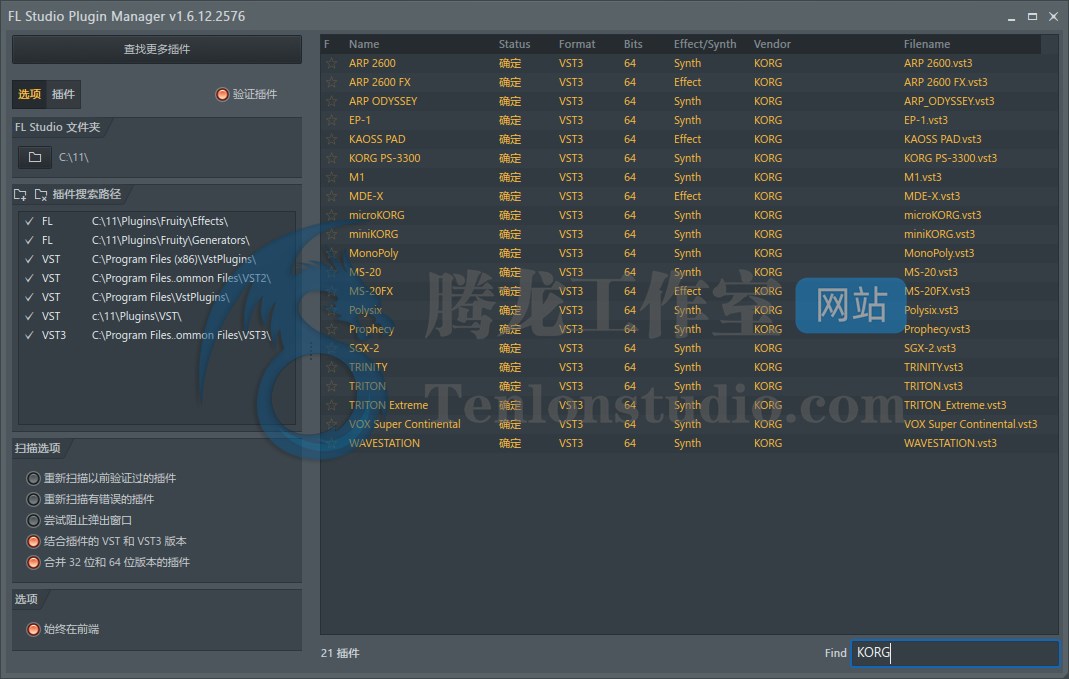Disable 始终在前端 always on top
The height and width of the screenshot is (679, 1069).
34,629
